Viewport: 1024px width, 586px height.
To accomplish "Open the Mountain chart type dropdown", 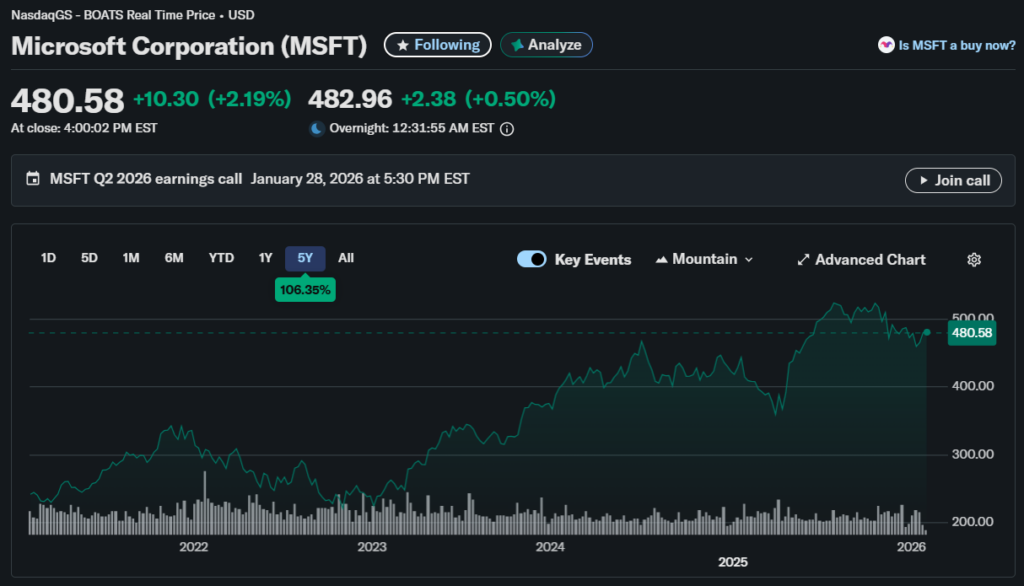I will [704, 260].
